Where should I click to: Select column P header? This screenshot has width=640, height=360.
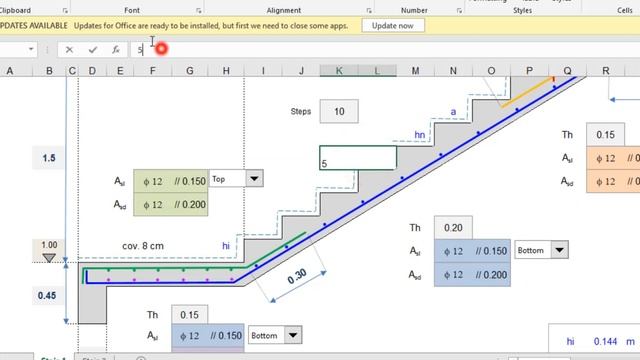point(529,71)
